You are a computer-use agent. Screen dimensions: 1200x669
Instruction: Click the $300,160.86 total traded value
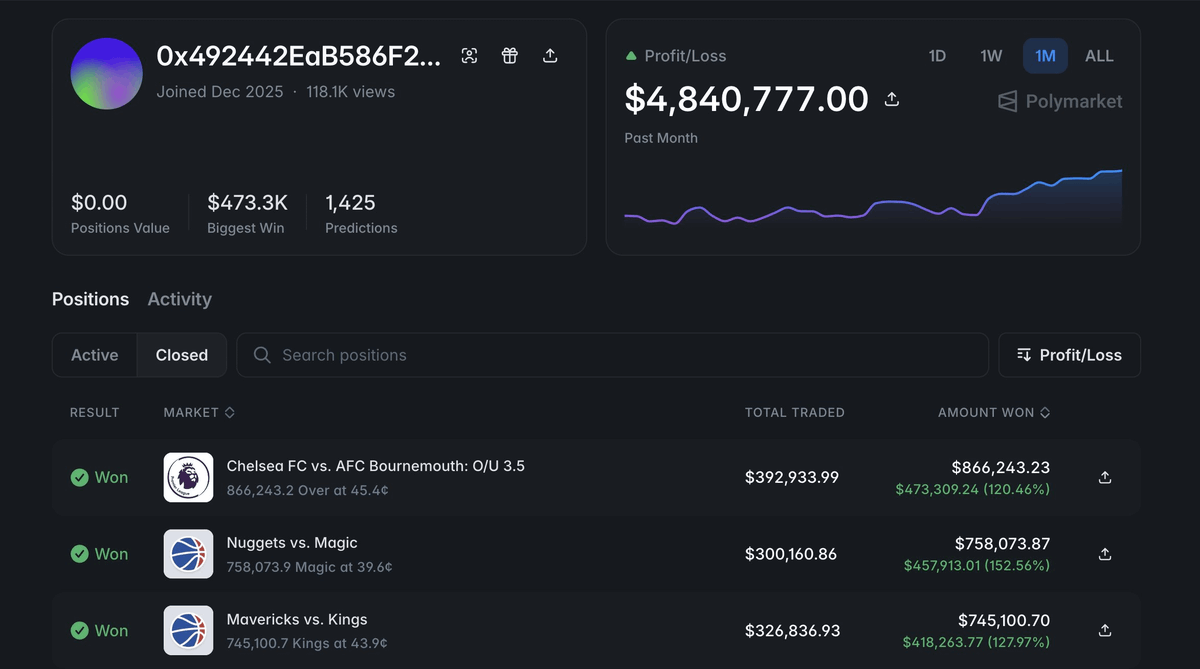pos(791,554)
